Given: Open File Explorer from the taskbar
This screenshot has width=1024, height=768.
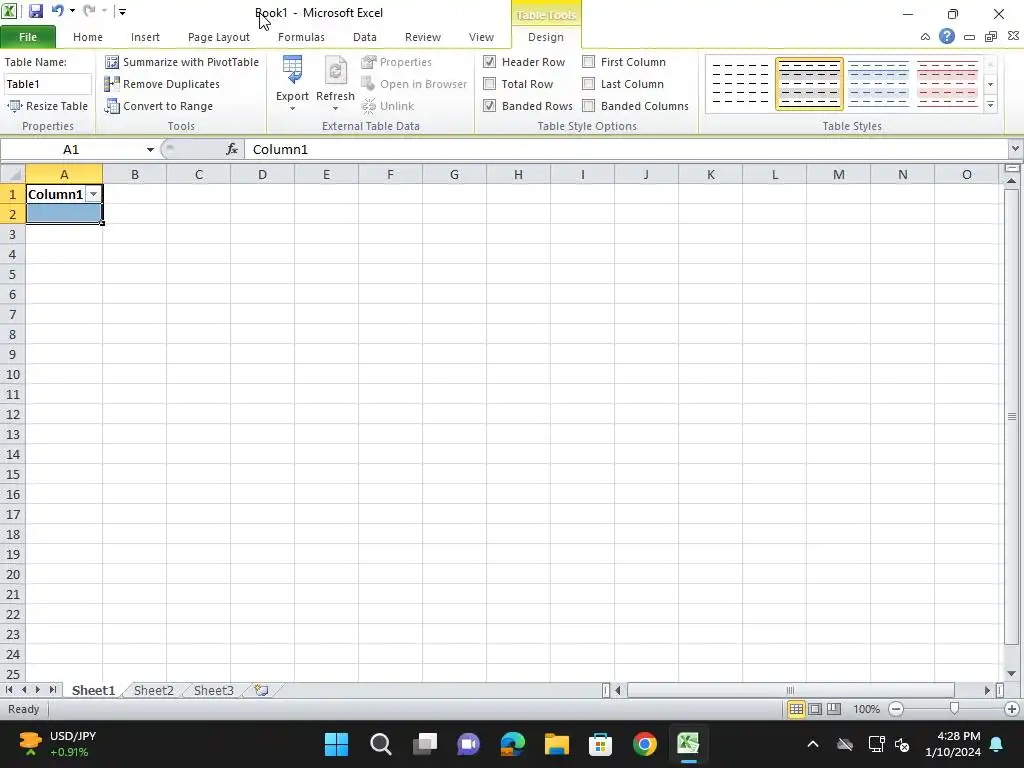Looking at the screenshot, I should (x=557, y=744).
